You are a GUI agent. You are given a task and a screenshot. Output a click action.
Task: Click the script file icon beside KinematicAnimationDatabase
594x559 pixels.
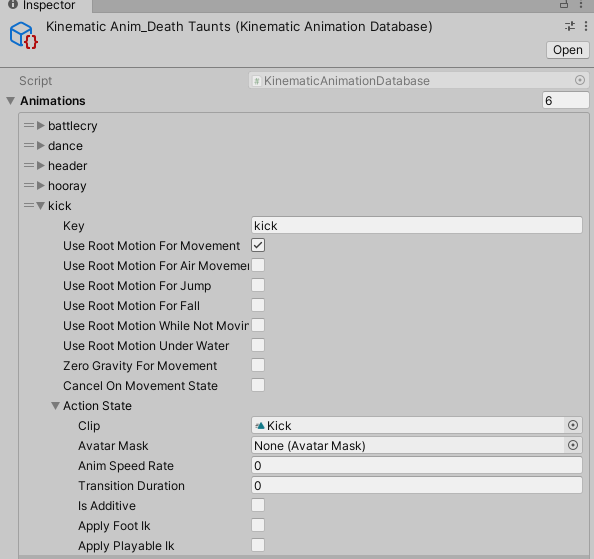tap(257, 81)
